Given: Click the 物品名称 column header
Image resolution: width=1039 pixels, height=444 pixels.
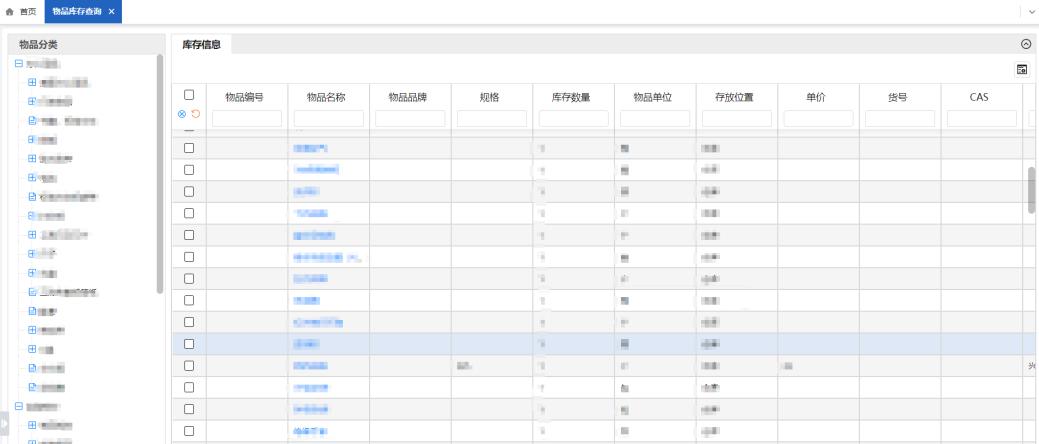Looking at the screenshot, I should [328, 97].
